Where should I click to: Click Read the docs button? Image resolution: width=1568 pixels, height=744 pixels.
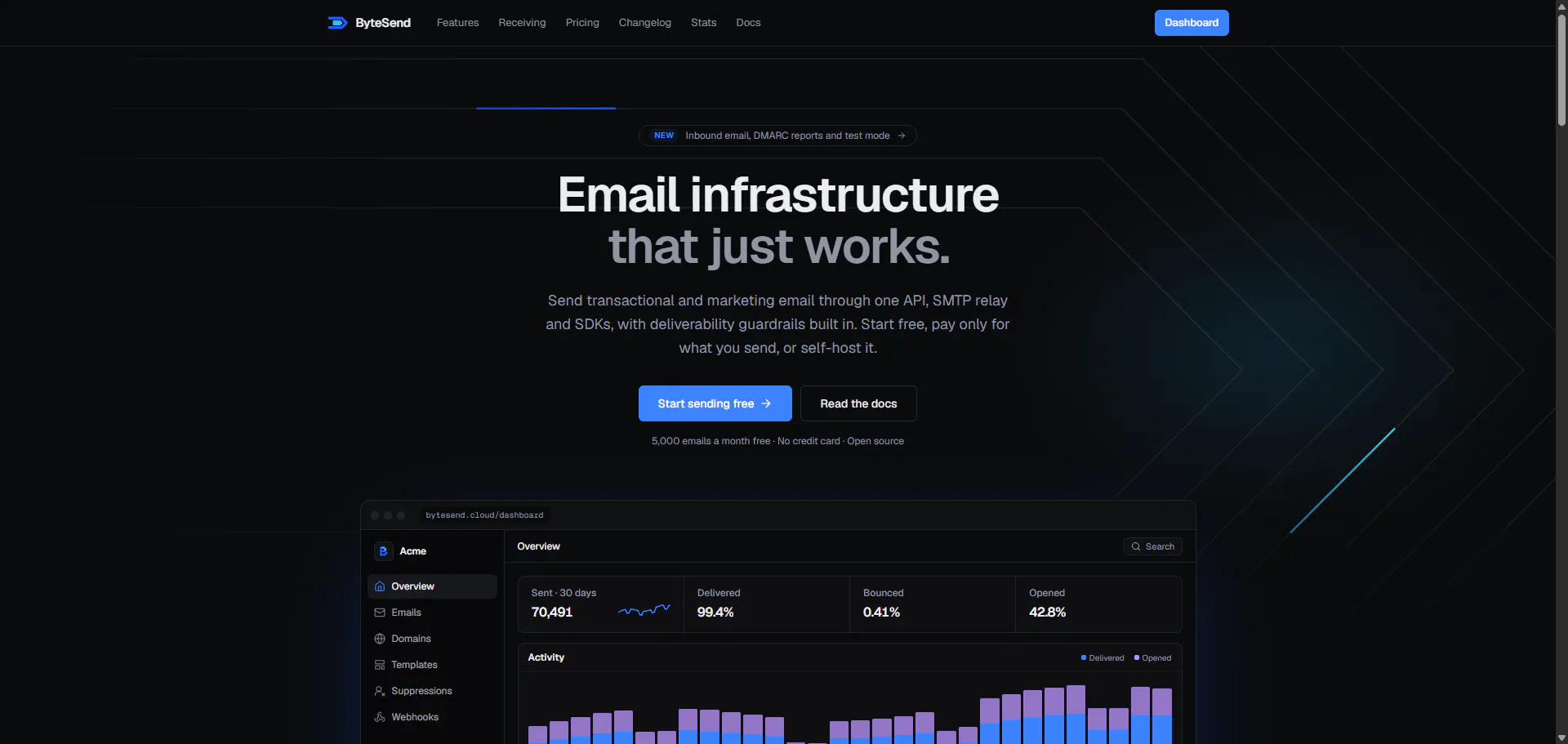tap(858, 403)
